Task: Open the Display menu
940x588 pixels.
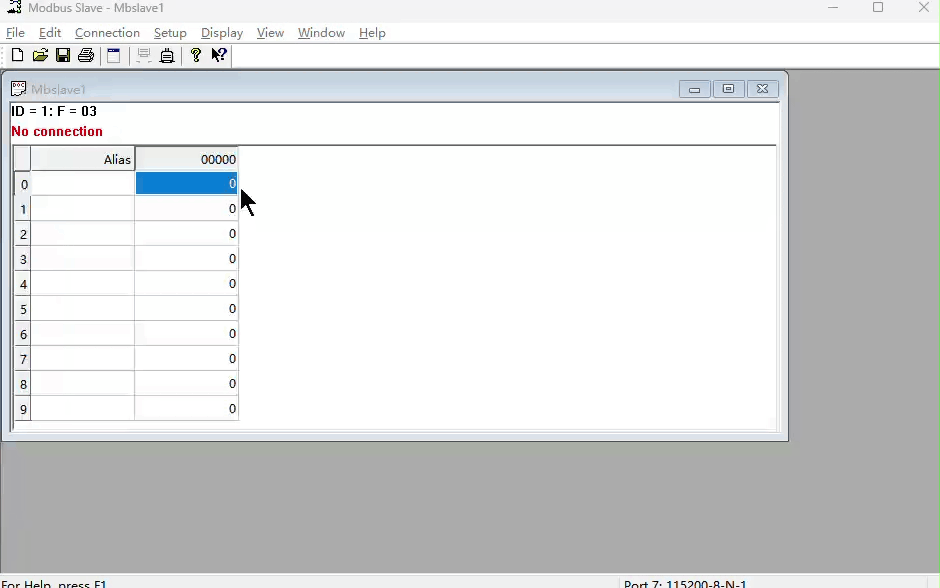Action: point(221,33)
